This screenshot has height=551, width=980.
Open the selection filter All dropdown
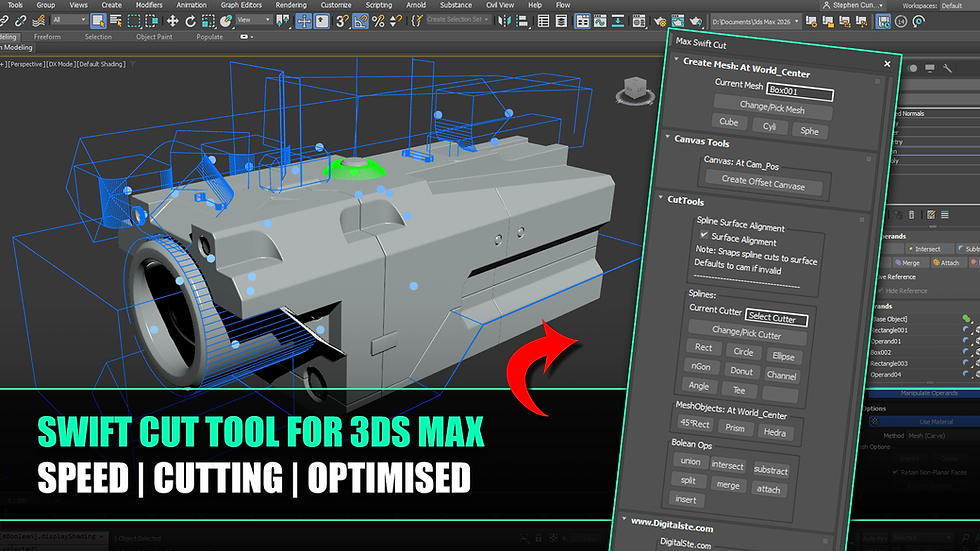pyautogui.click(x=69, y=20)
